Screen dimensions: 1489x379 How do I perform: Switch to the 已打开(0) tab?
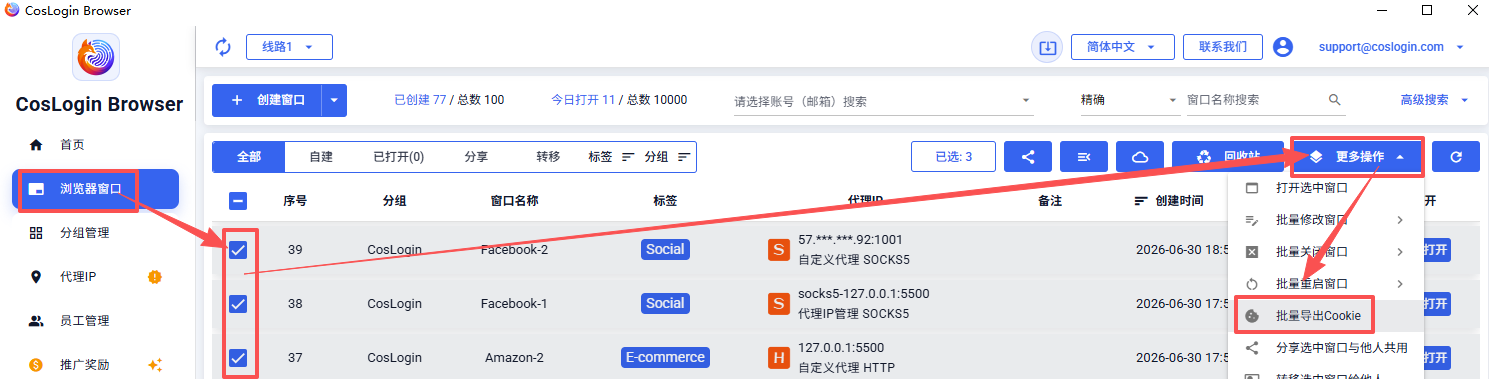pos(398,157)
